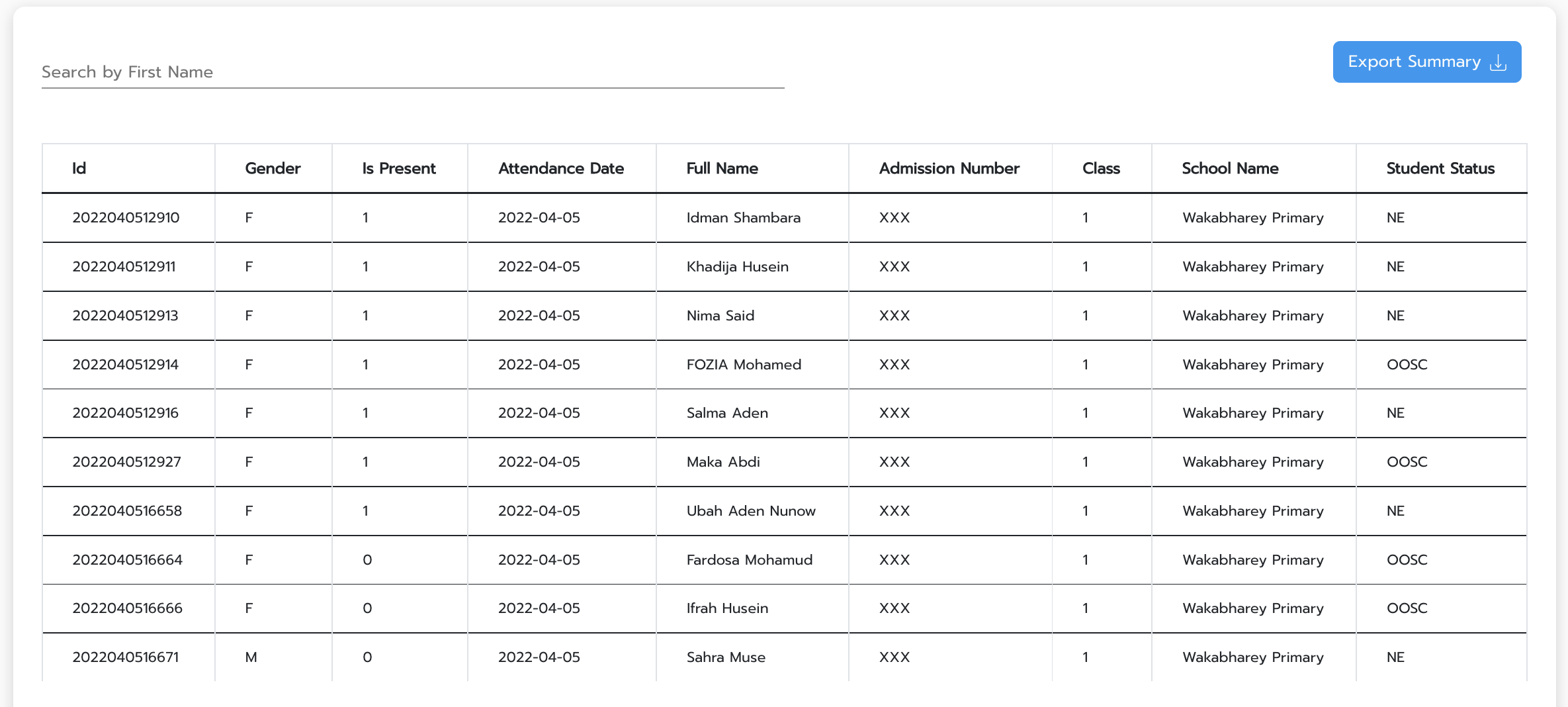Click the Class column header
This screenshot has width=1568, height=707.
[1101, 169]
